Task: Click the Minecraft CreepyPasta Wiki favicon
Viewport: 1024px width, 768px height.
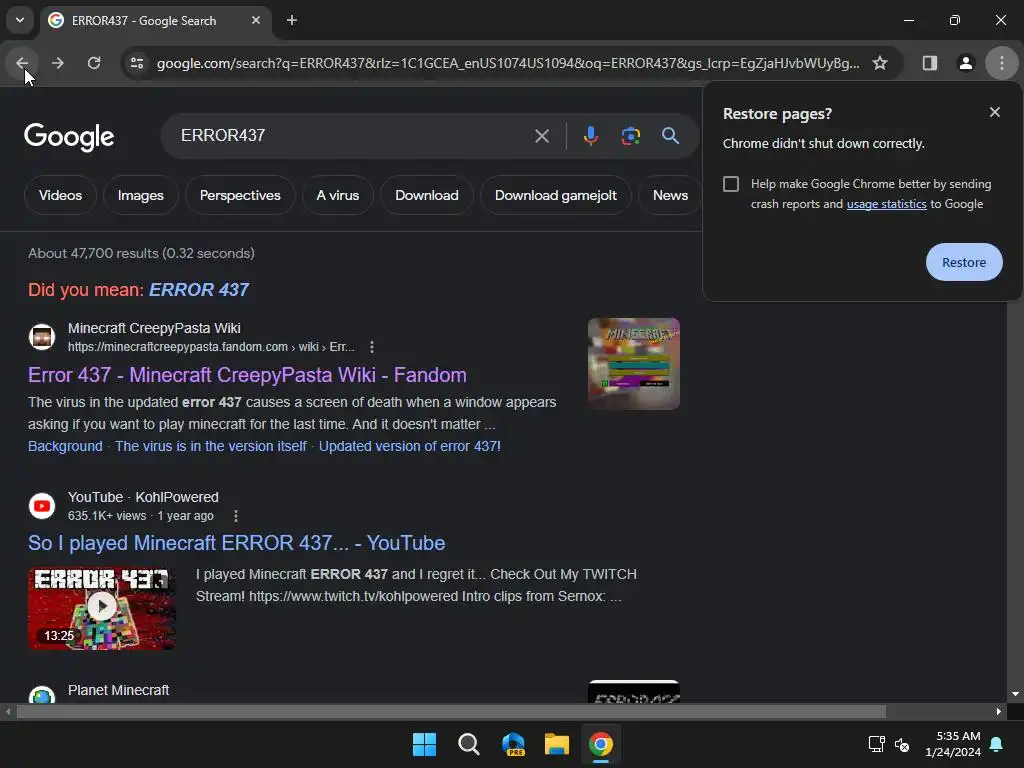Action: 42,337
